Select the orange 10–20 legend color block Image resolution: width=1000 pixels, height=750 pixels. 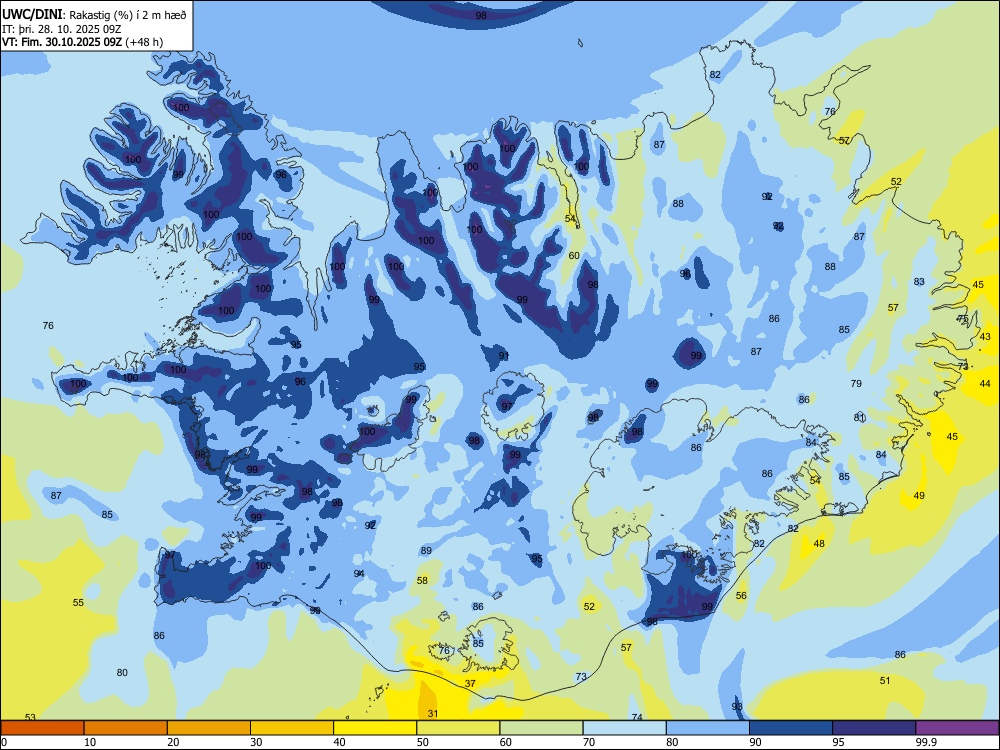pos(126,728)
